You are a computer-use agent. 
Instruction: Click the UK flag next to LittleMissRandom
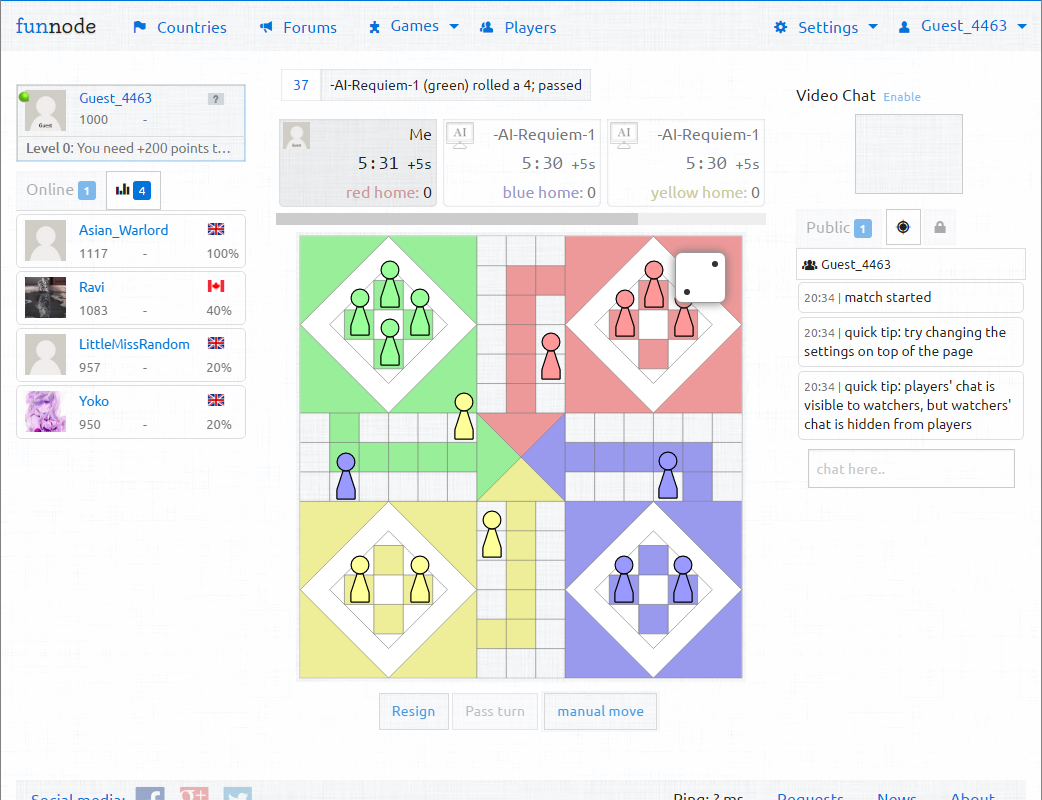pos(216,344)
